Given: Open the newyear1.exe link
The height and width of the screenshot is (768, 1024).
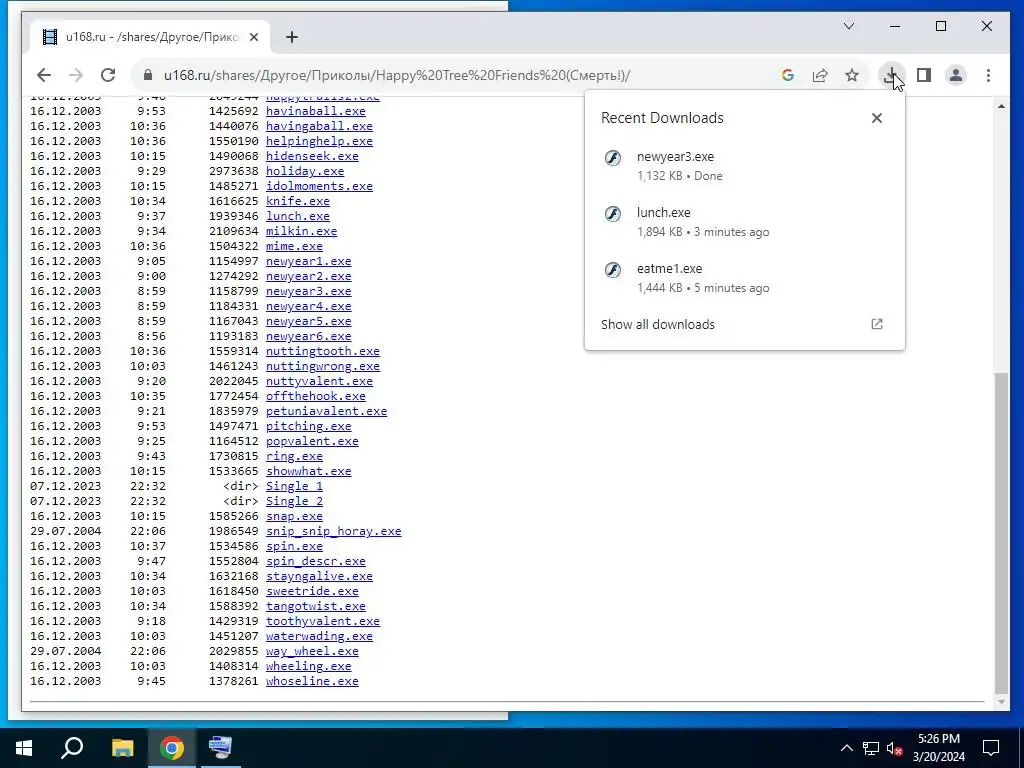Looking at the screenshot, I should click(x=308, y=261).
